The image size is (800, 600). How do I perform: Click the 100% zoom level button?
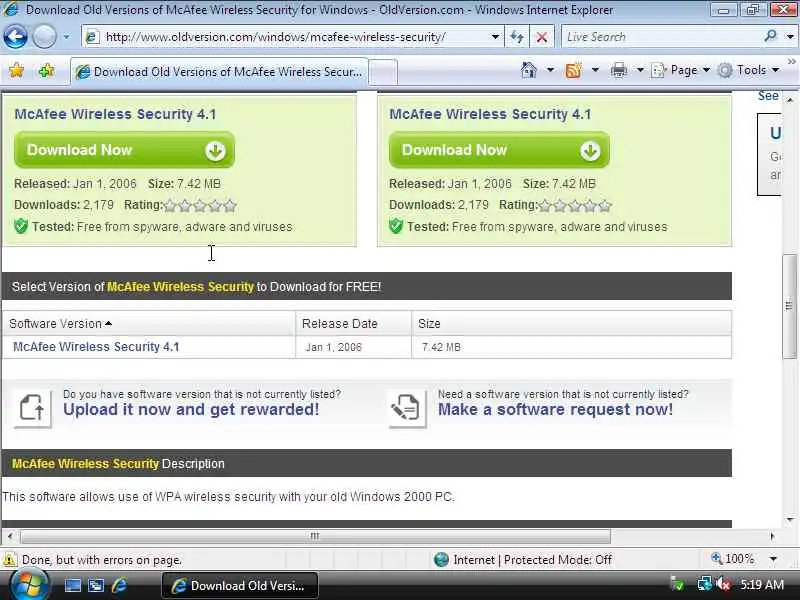(733, 559)
